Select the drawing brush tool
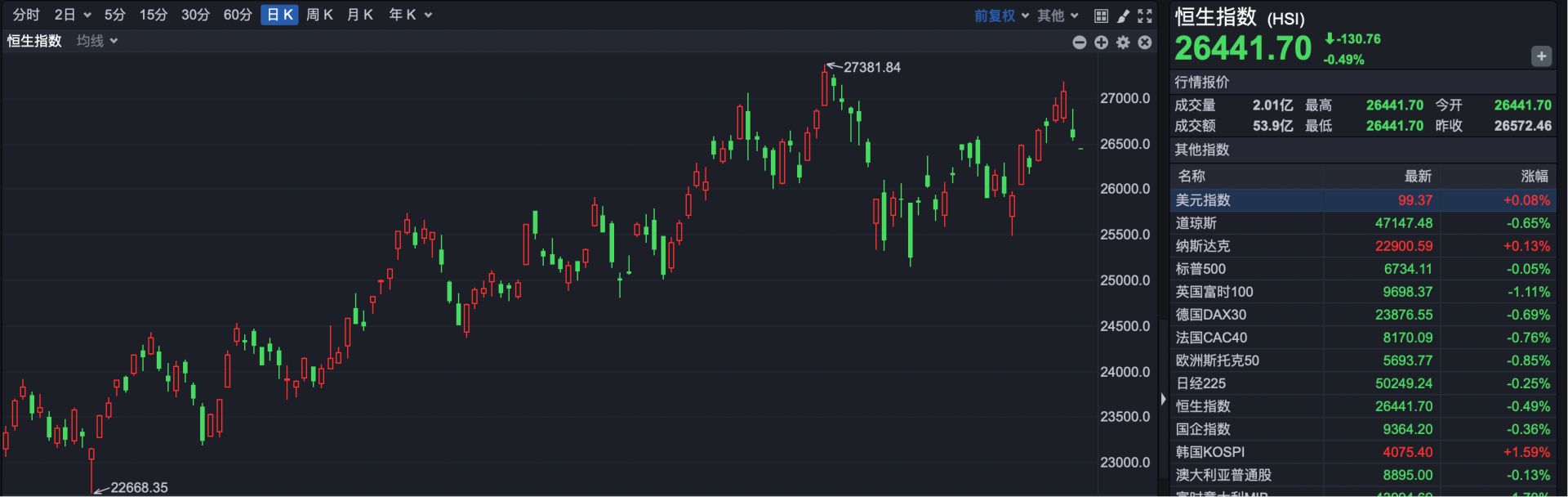1568x497 pixels. coord(1123,16)
